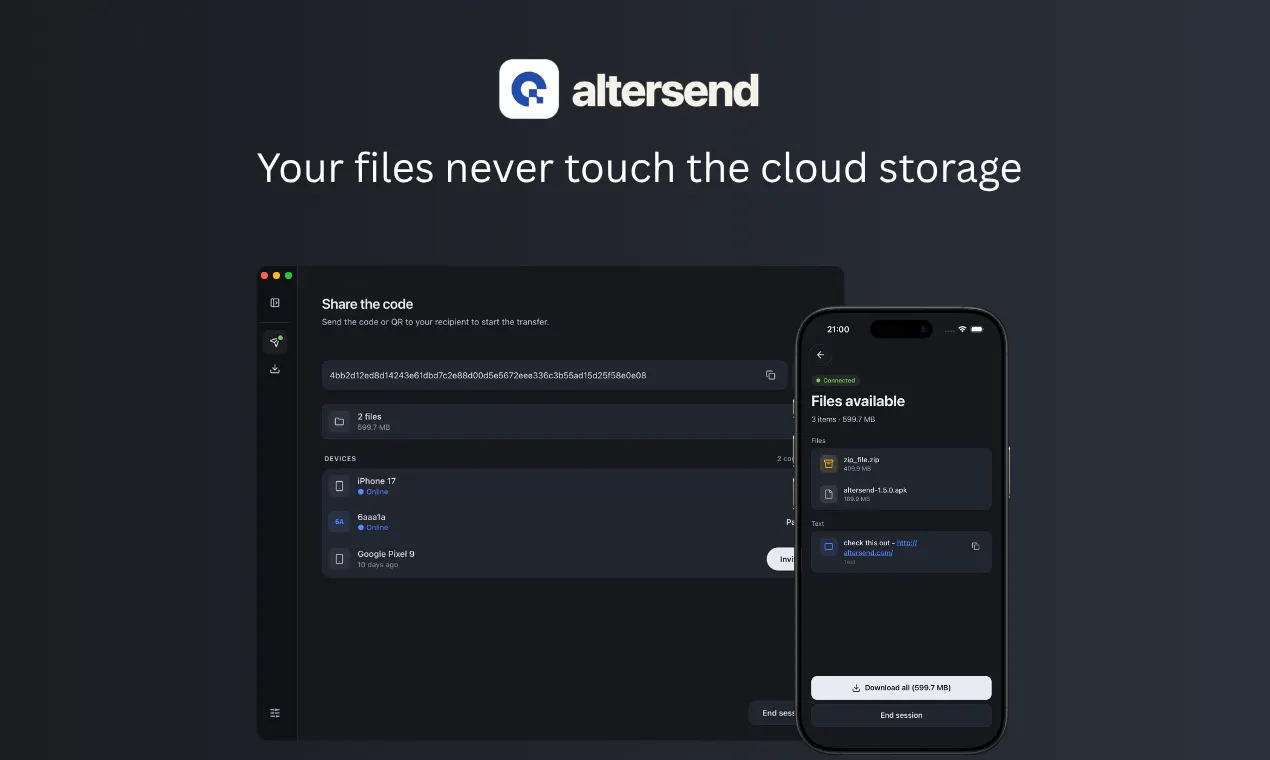1270x760 pixels.
Task: Toggle the sidebar panel icon in desktop app
Action: coord(275,303)
